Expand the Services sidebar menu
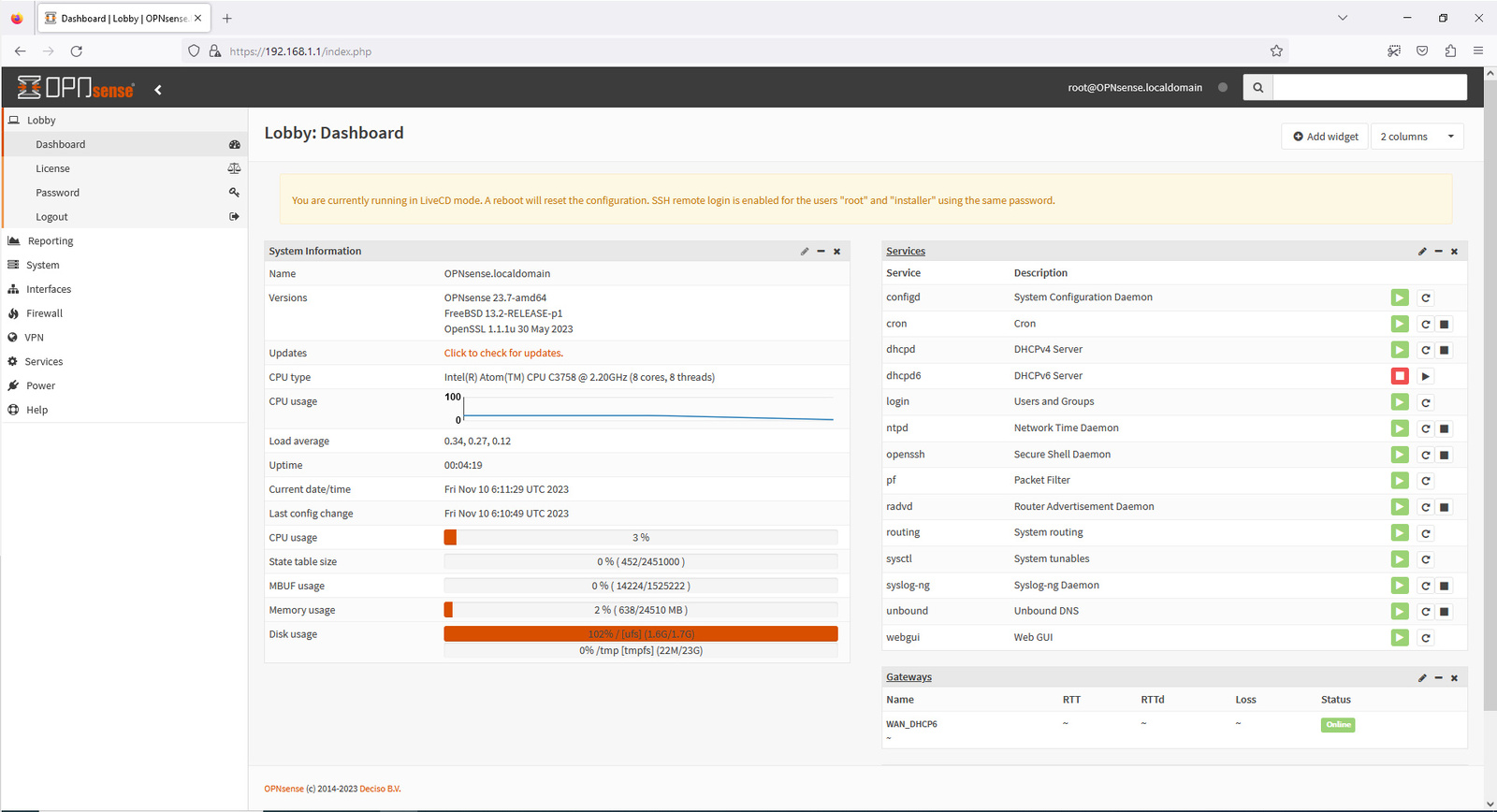The height and width of the screenshot is (812, 1497). (x=124, y=361)
